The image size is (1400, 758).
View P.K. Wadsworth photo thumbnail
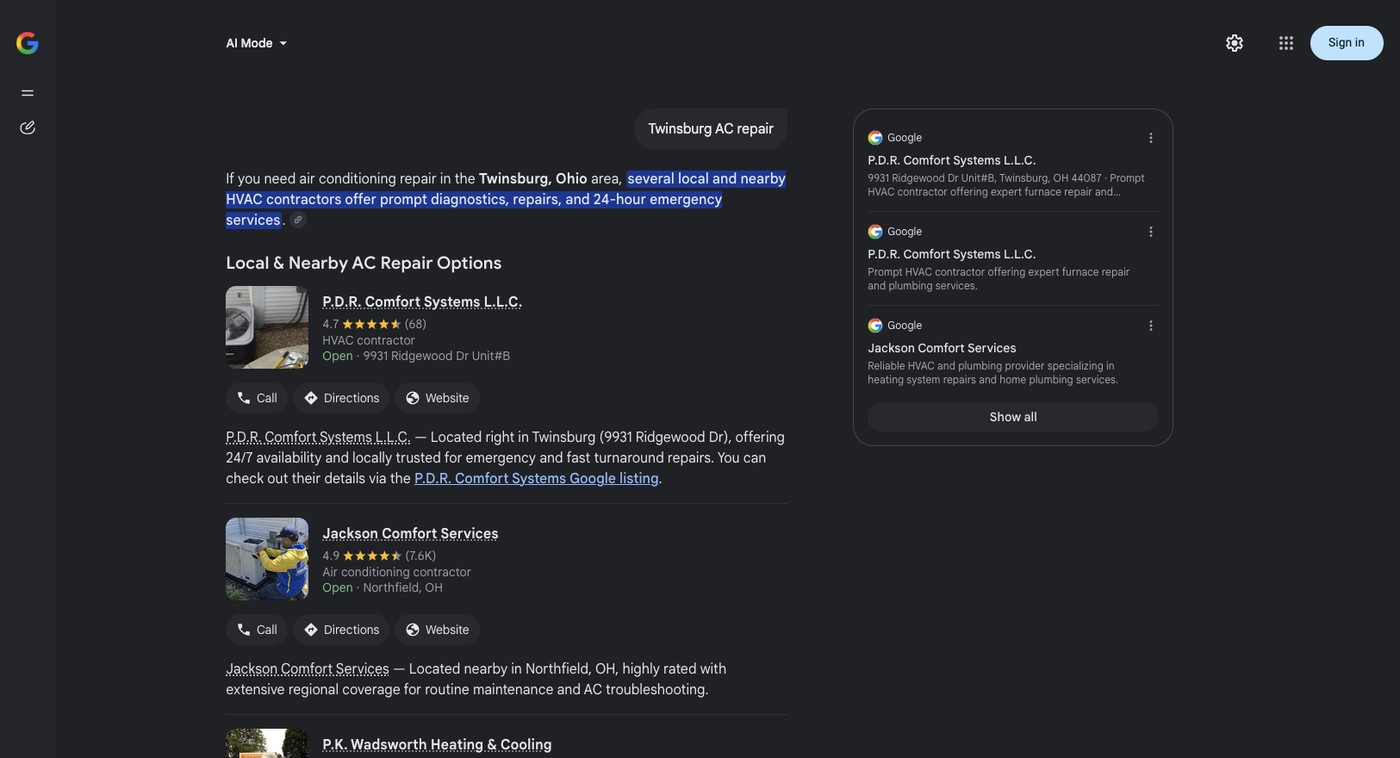click(x=267, y=743)
